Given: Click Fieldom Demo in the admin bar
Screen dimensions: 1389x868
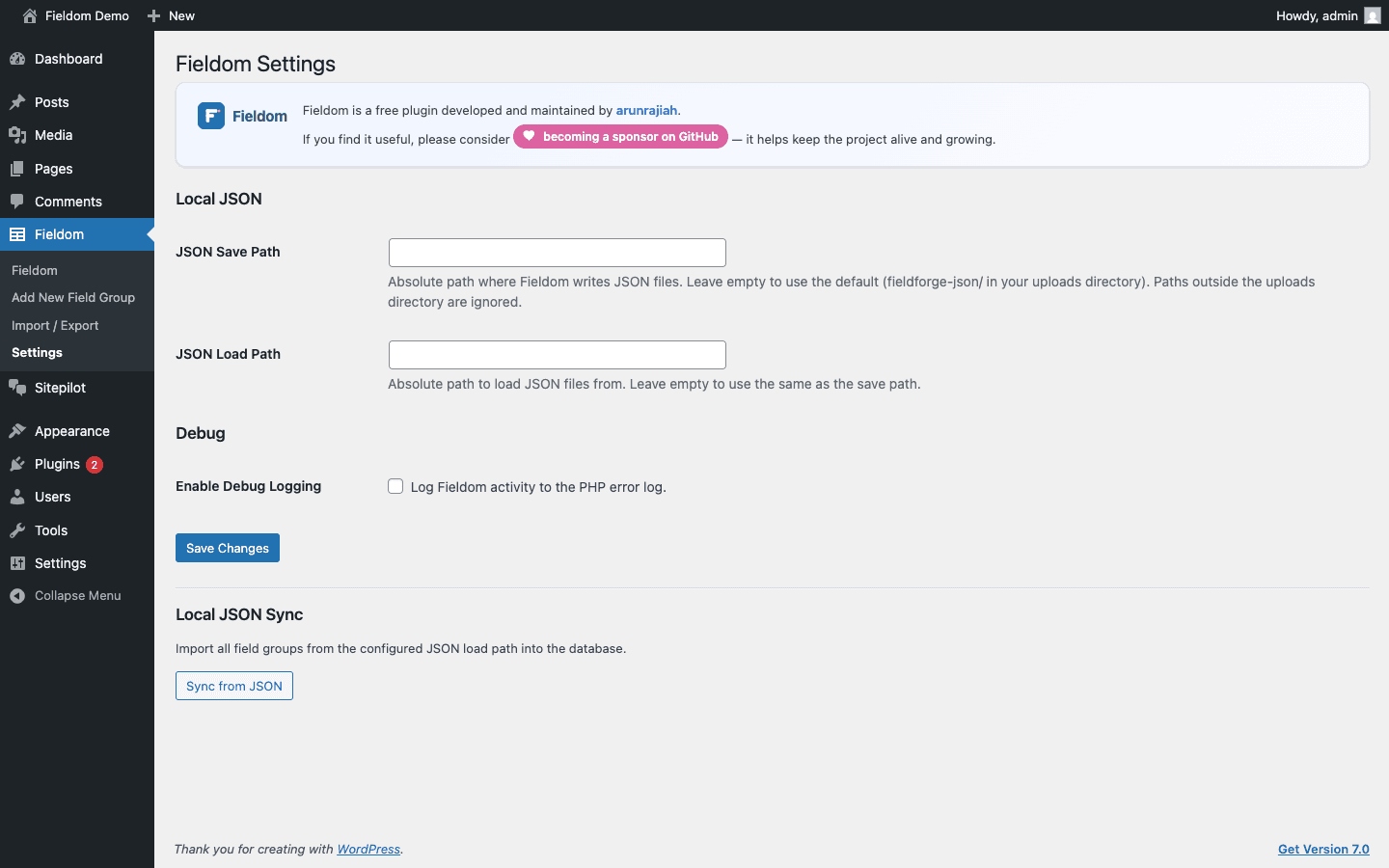Looking at the screenshot, I should [x=87, y=15].
